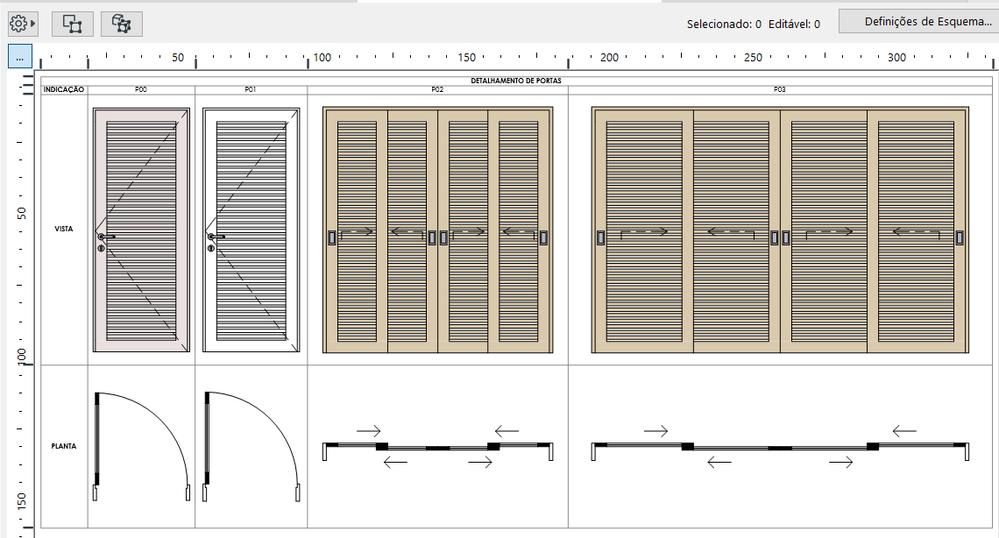
Task: Select the P03 sliding door elevation
Action: point(780,230)
